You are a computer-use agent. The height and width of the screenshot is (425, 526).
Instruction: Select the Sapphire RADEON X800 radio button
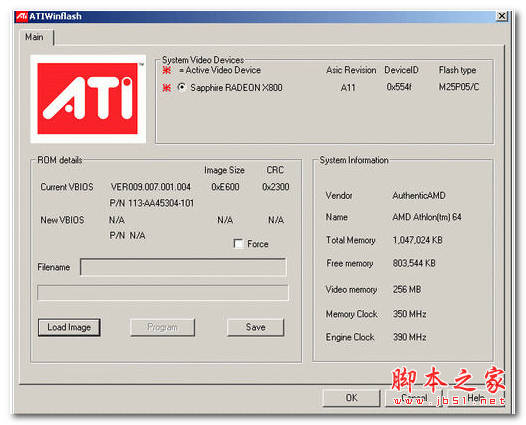click(x=181, y=87)
